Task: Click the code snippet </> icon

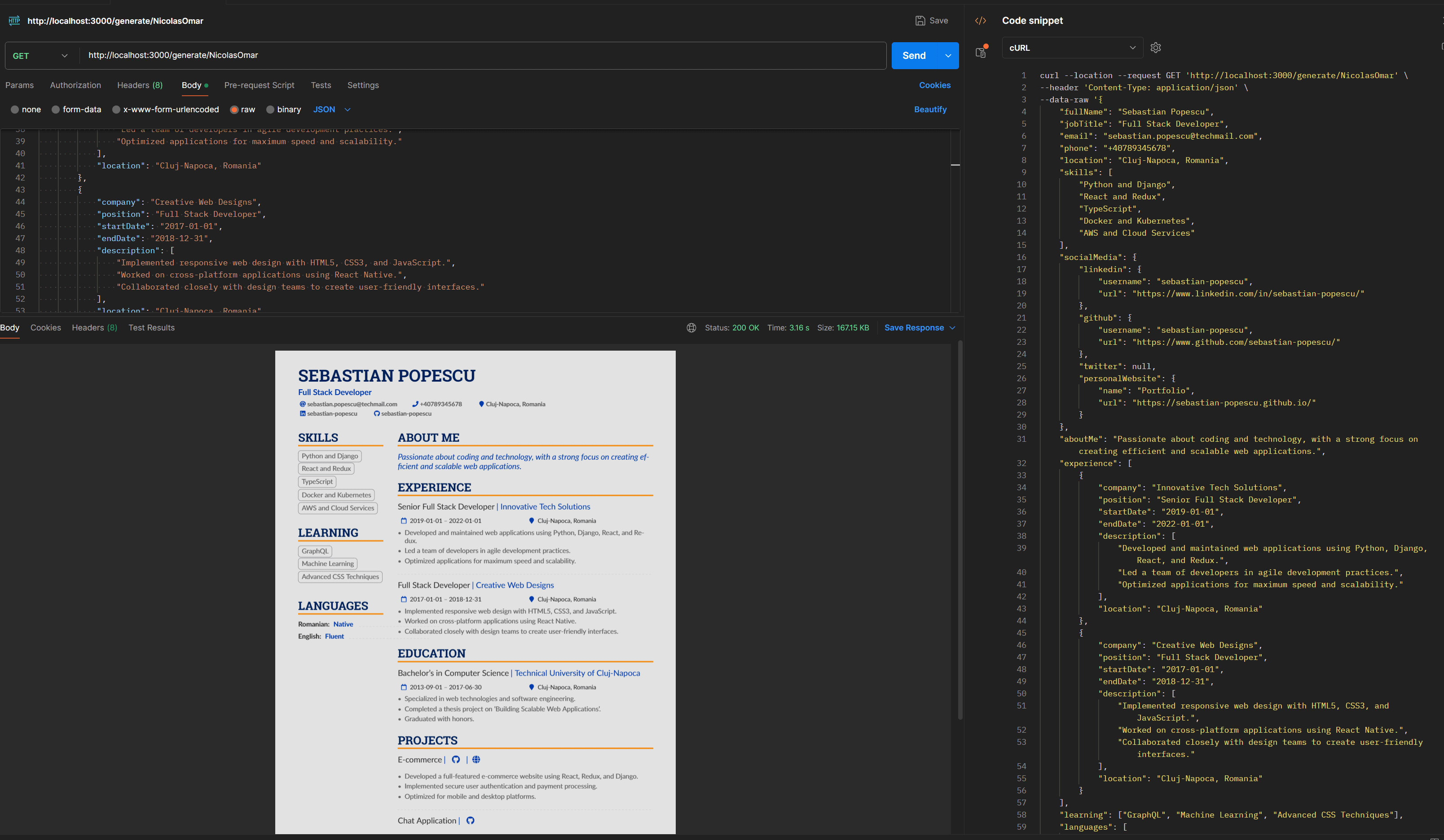Action: click(x=981, y=21)
